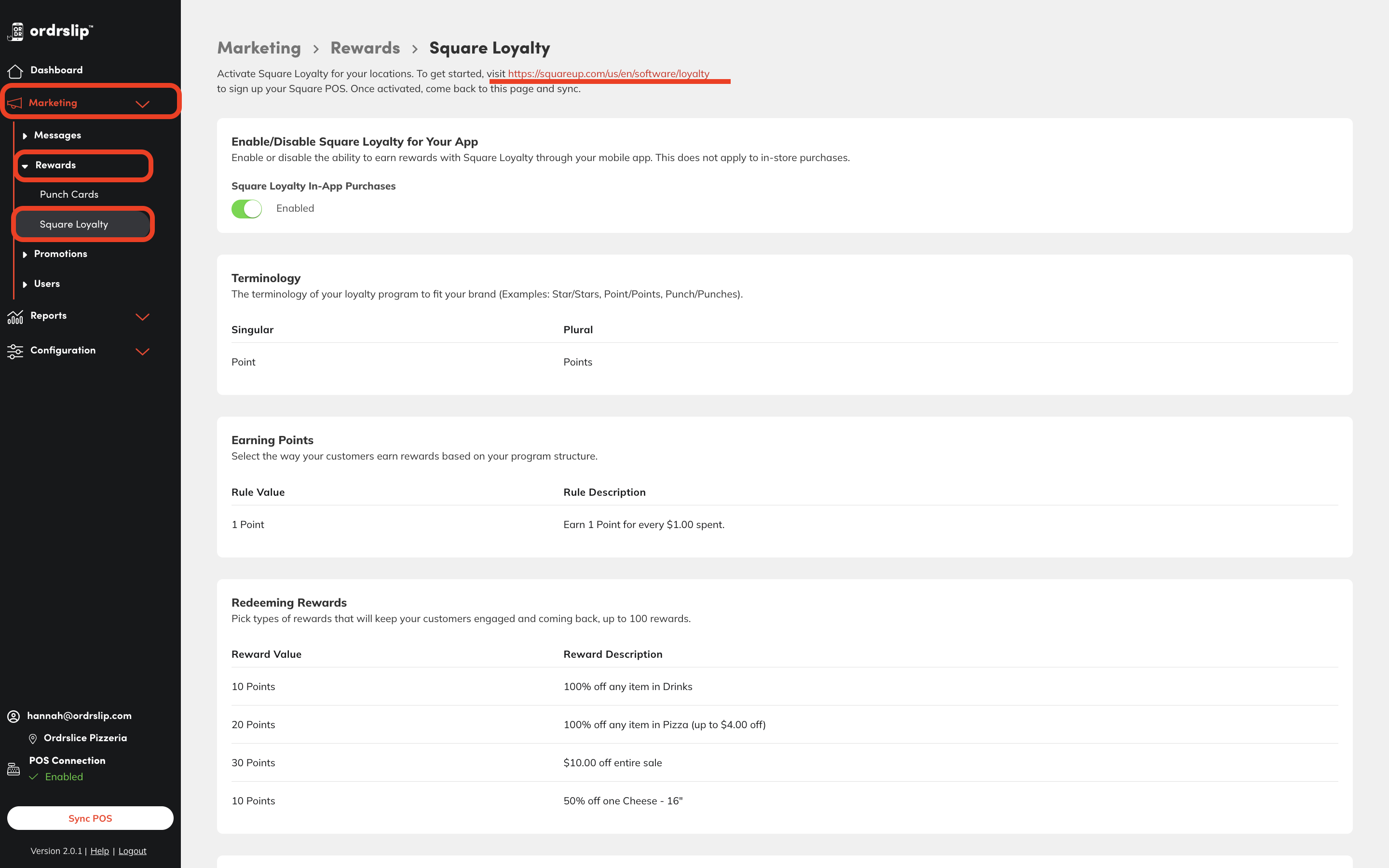Click the Marketing megaphone icon

coord(15,103)
